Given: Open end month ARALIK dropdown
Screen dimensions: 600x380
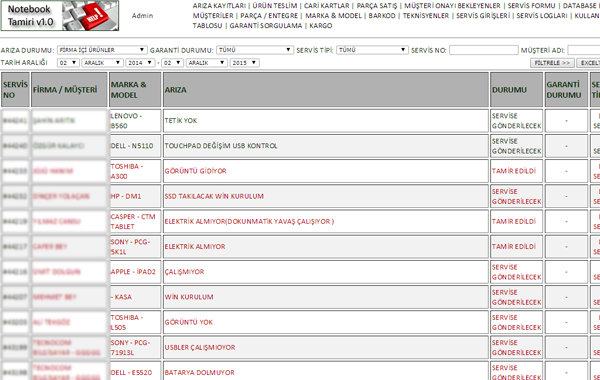Looking at the screenshot, I should [x=207, y=63].
